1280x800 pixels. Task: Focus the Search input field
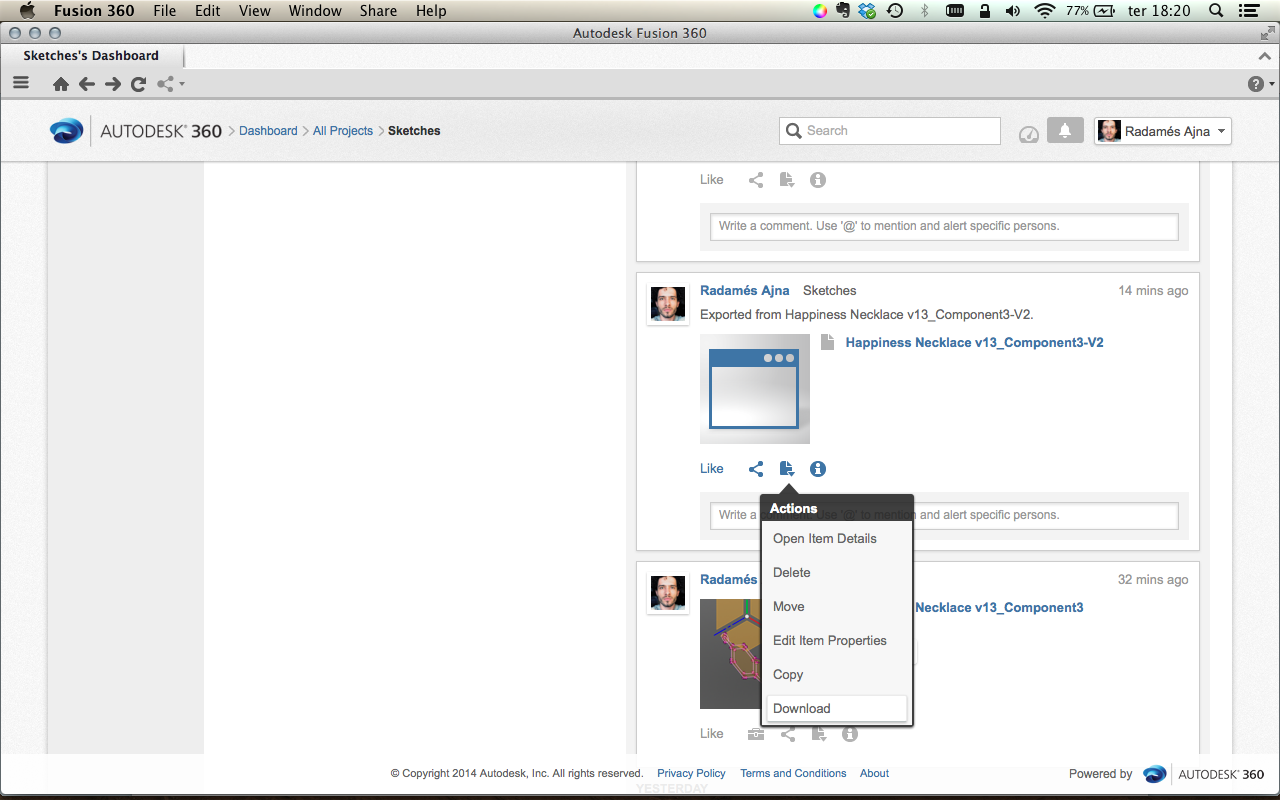click(x=890, y=131)
